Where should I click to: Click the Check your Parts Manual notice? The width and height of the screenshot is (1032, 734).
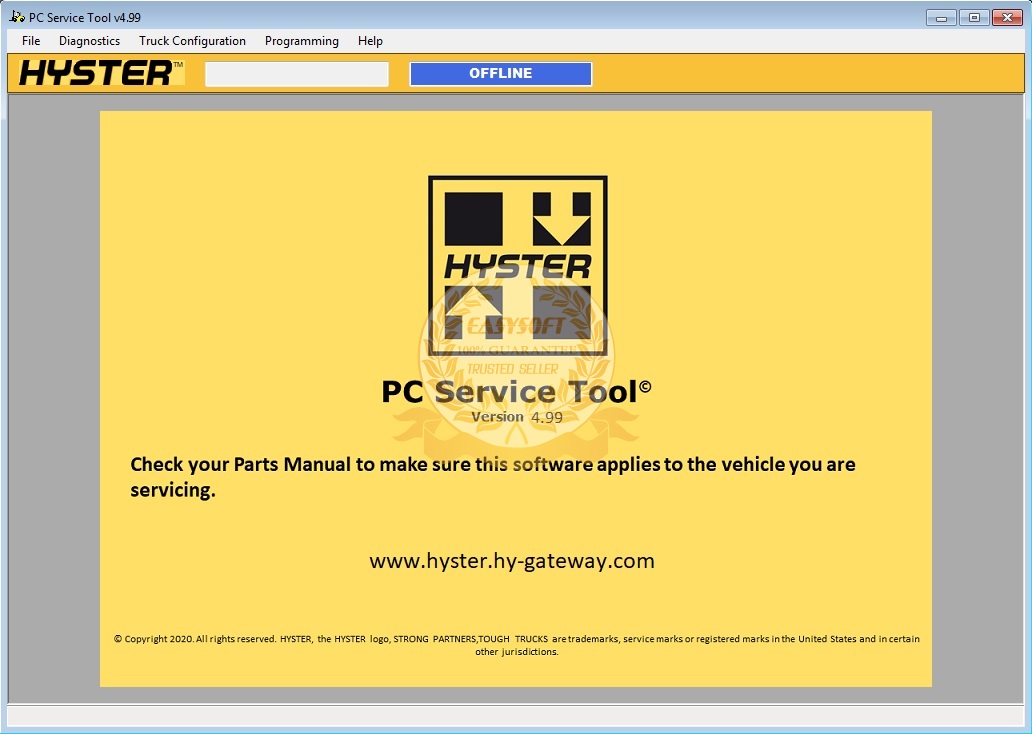coord(493,477)
